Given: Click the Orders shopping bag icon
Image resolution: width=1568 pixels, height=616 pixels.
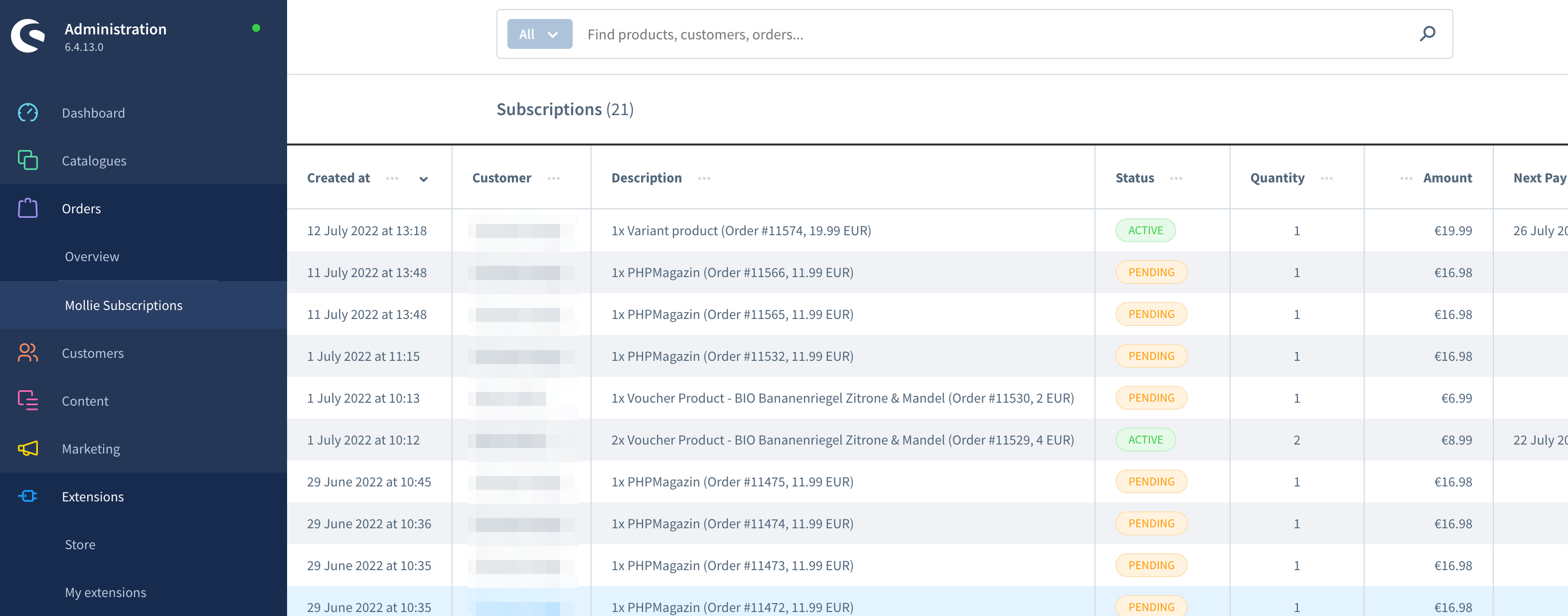Looking at the screenshot, I should [x=28, y=208].
